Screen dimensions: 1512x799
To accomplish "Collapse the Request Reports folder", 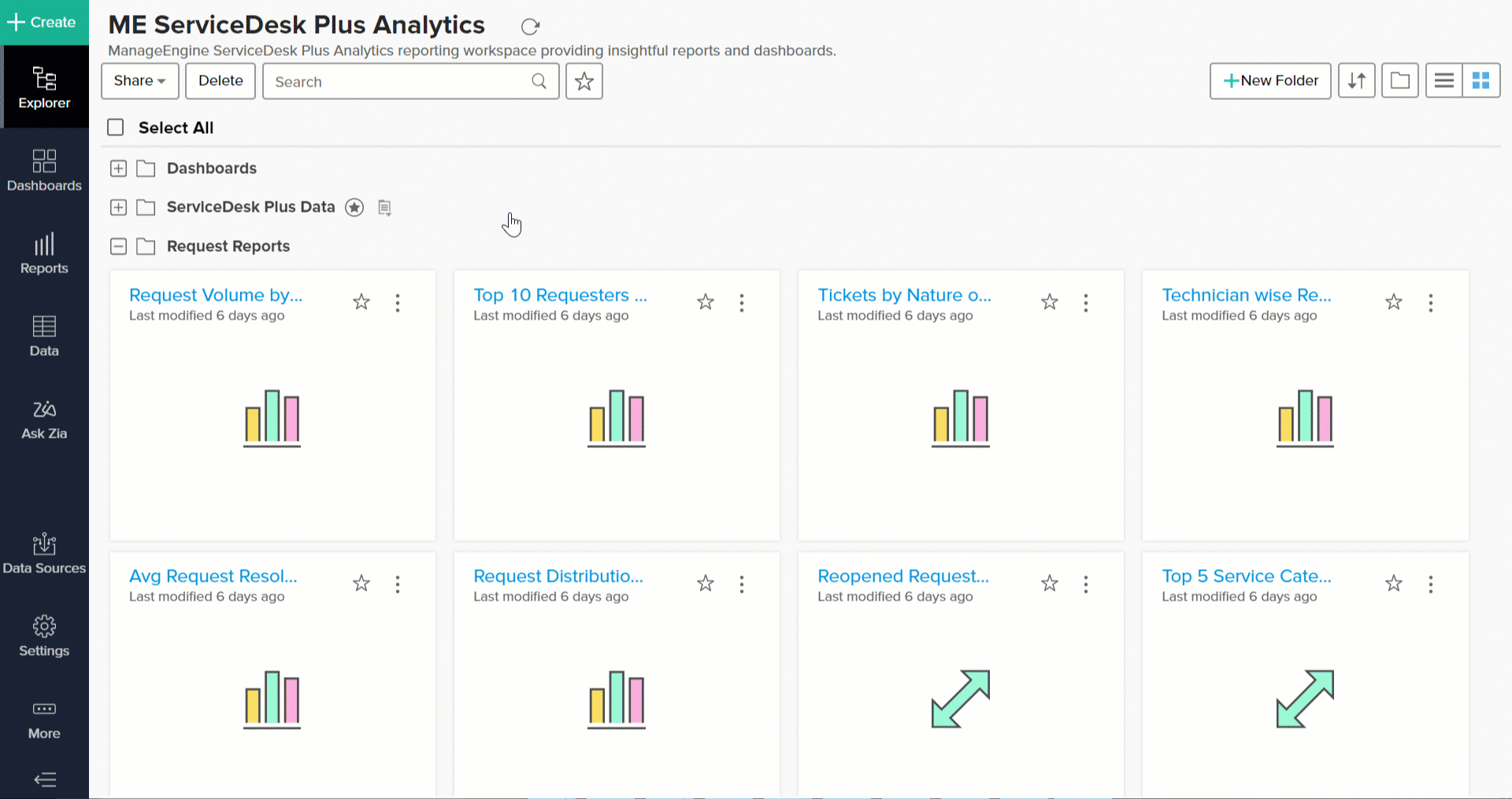I will (118, 246).
